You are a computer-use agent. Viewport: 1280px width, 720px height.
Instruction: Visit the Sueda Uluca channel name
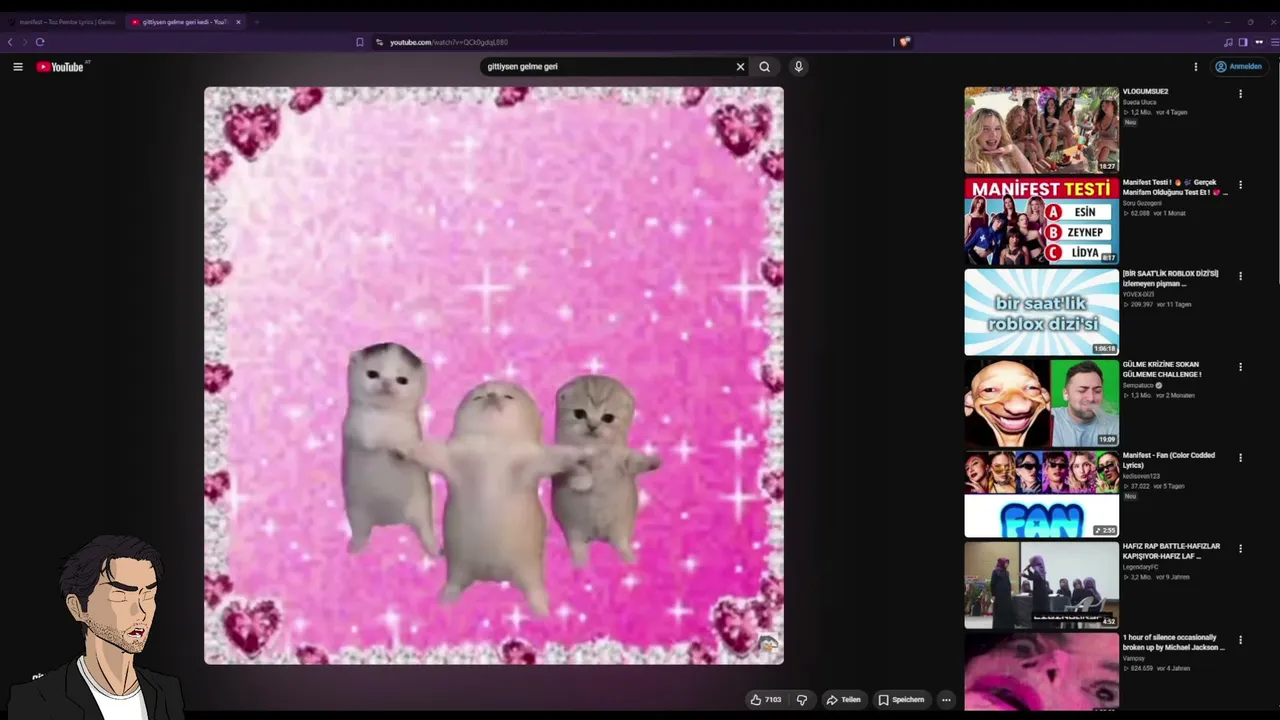[x=1139, y=103]
